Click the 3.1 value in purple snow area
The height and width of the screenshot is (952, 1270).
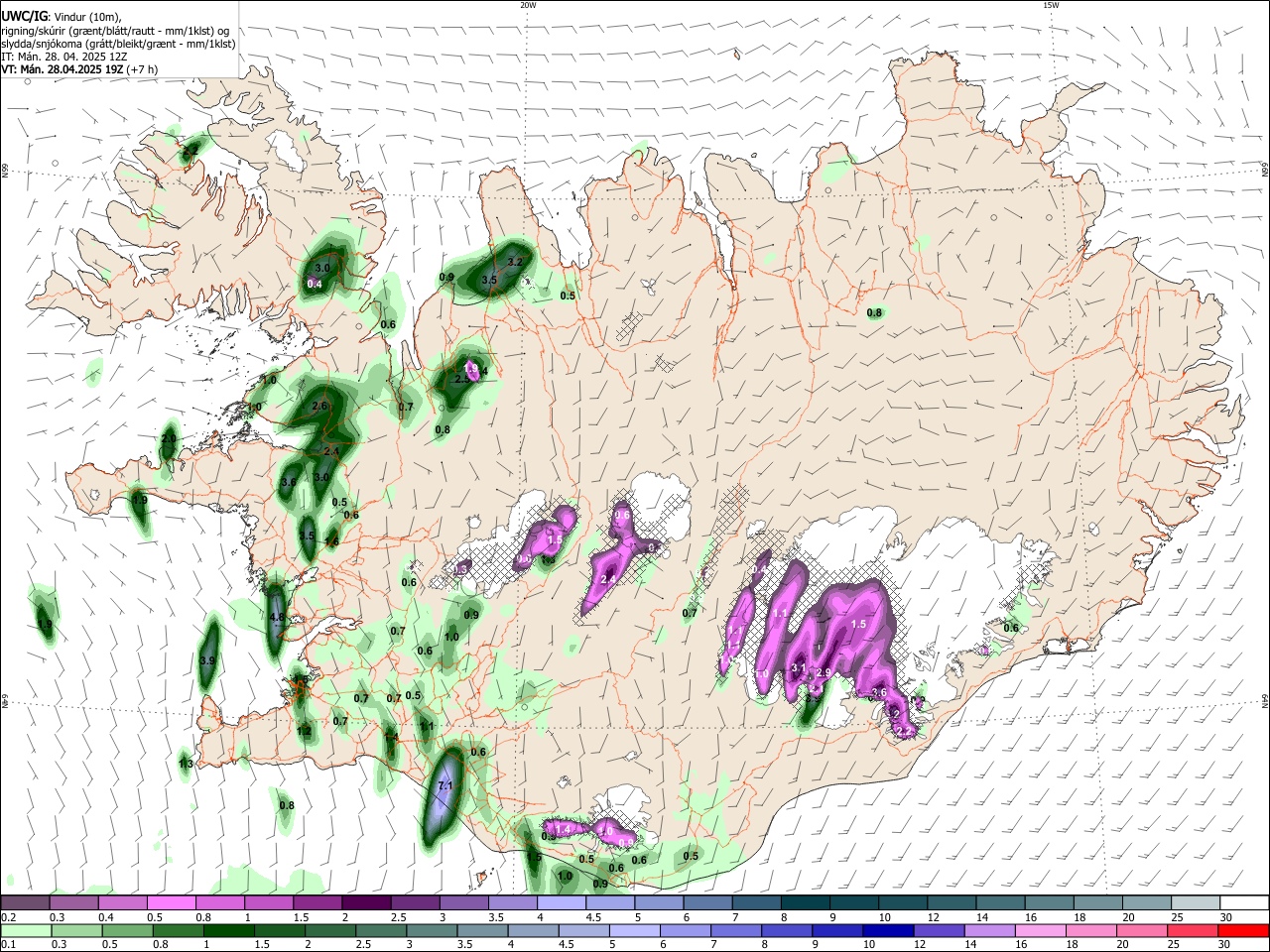click(x=799, y=668)
